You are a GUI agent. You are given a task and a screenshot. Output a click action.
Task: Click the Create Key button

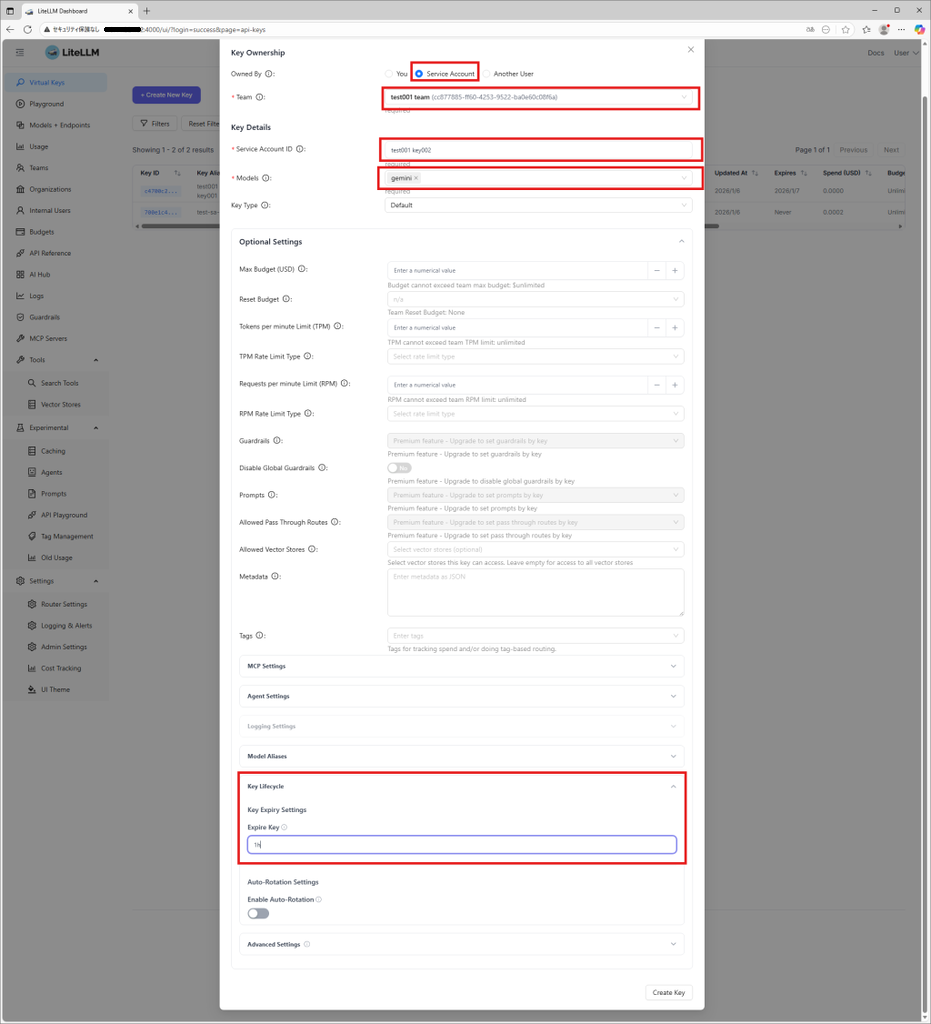pos(668,993)
